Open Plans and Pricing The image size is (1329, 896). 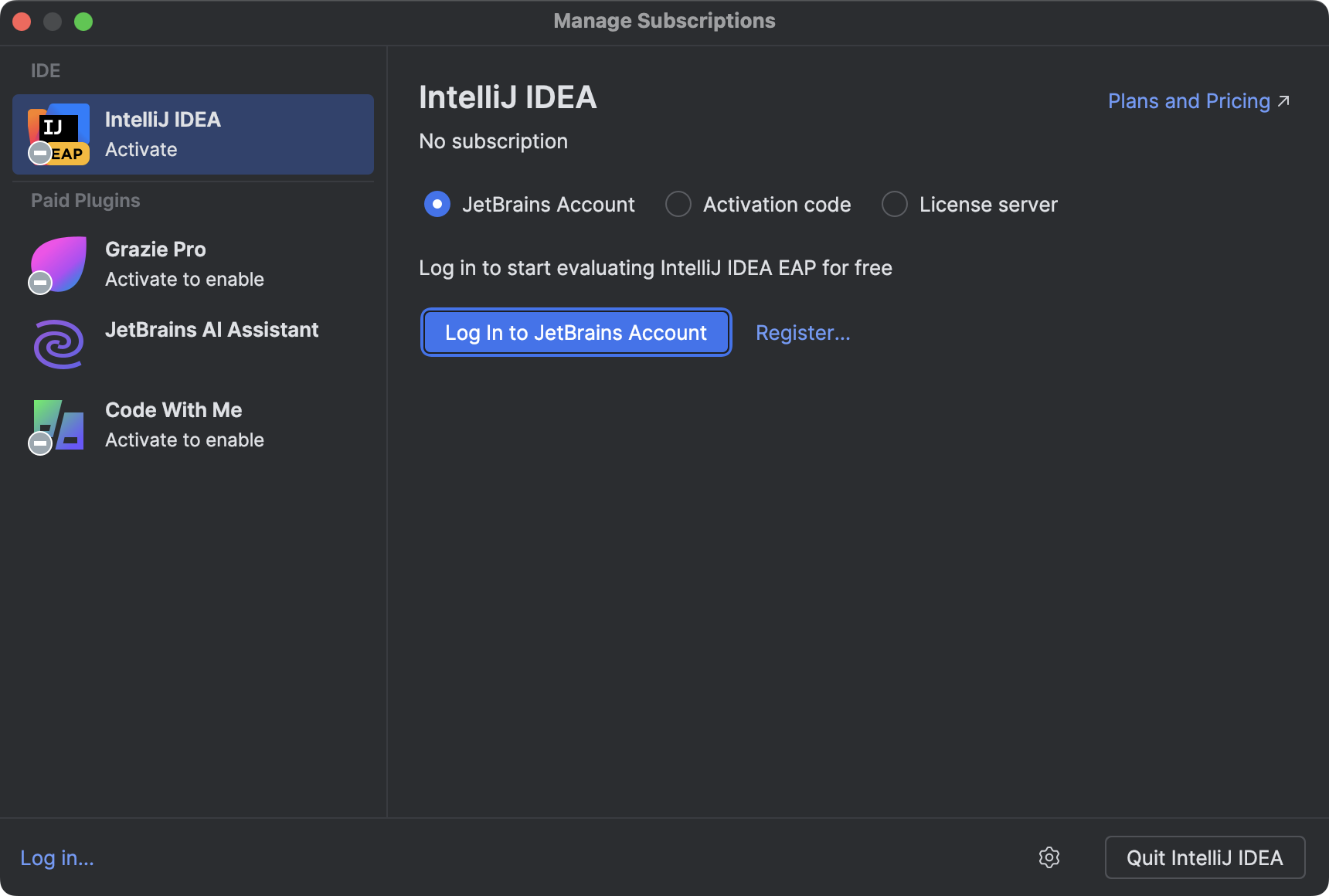[1188, 100]
